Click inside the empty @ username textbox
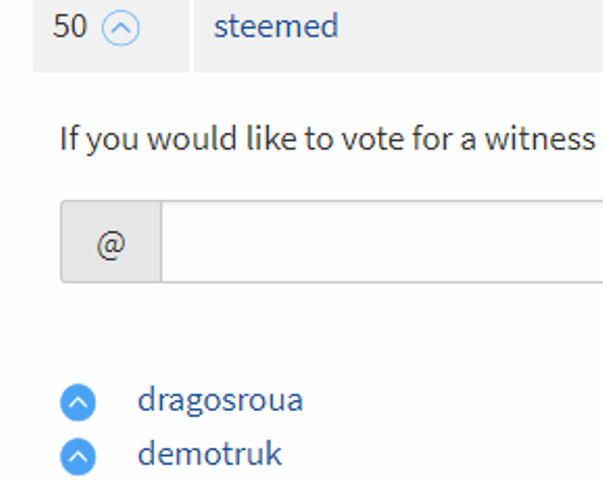 [x=380, y=242]
